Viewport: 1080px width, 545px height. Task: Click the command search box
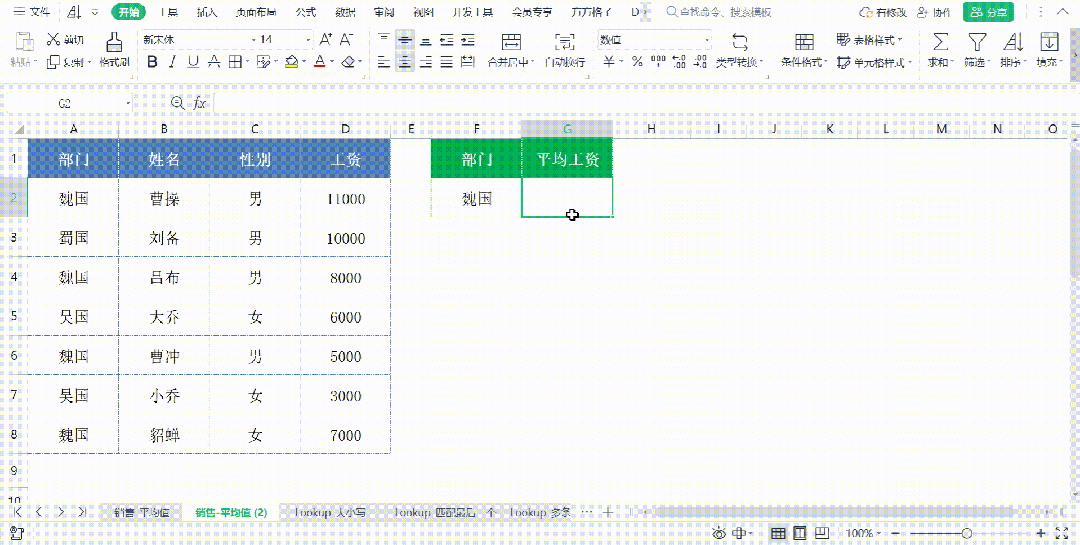coord(718,12)
